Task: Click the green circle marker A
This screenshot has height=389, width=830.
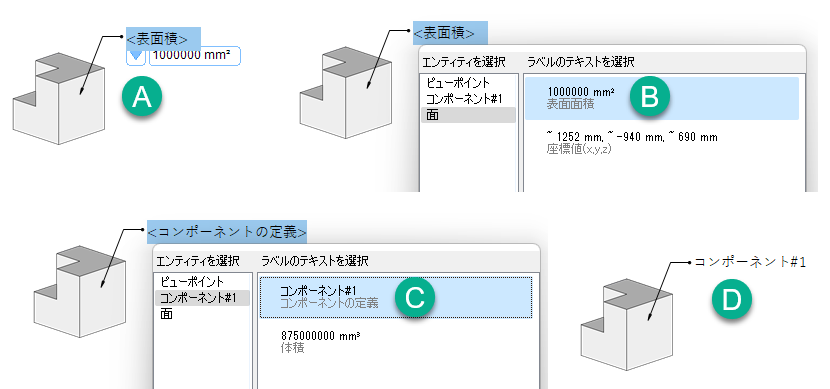Action: pos(141,98)
